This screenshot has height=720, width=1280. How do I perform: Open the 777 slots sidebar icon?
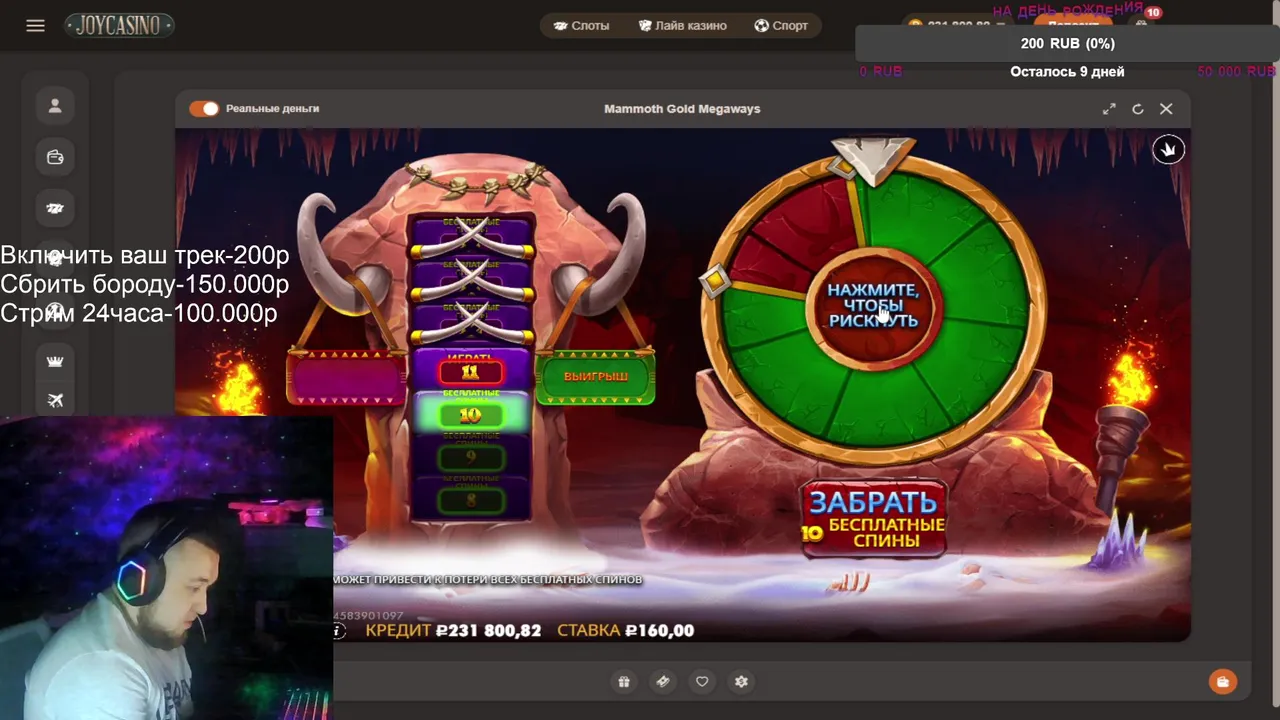(55, 208)
